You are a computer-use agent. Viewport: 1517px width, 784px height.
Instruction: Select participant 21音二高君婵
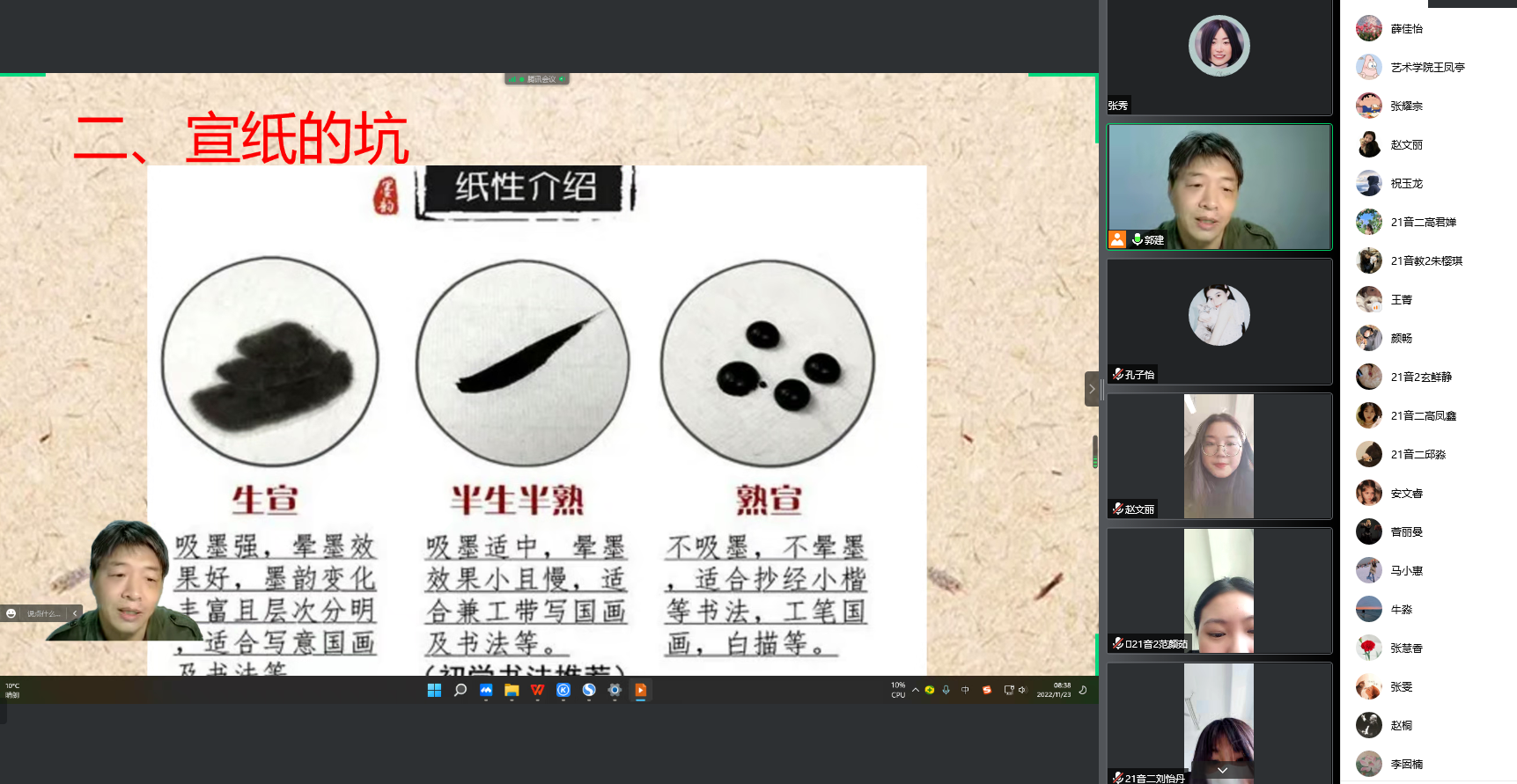tap(1428, 223)
